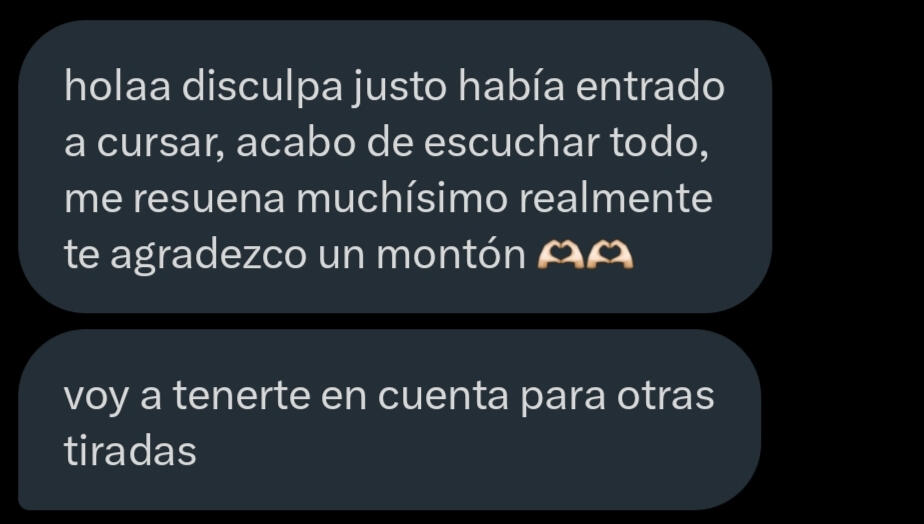This screenshot has width=924, height=524.
Task: Select the message bubble starting with holaa disculpa
Action: pyautogui.click(x=395, y=166)
